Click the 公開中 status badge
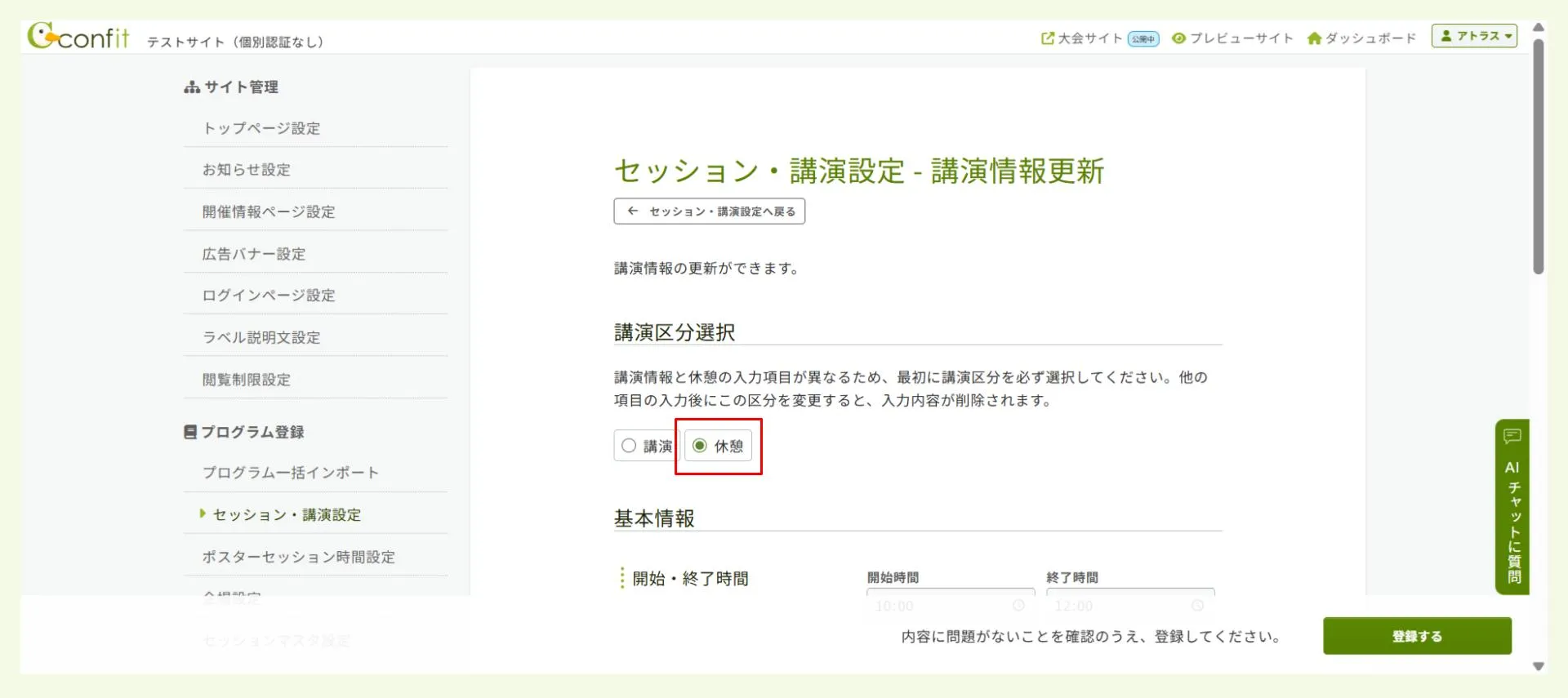 click(1143, 39)
